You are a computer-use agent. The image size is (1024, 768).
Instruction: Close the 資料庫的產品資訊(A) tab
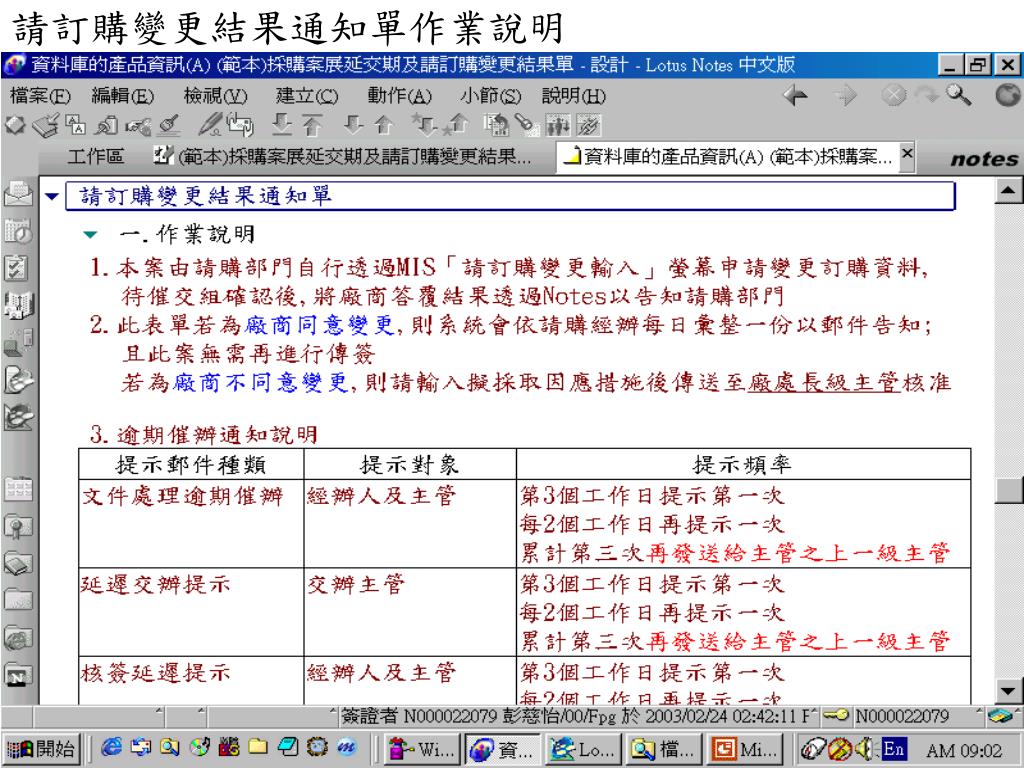pos(906,154)
